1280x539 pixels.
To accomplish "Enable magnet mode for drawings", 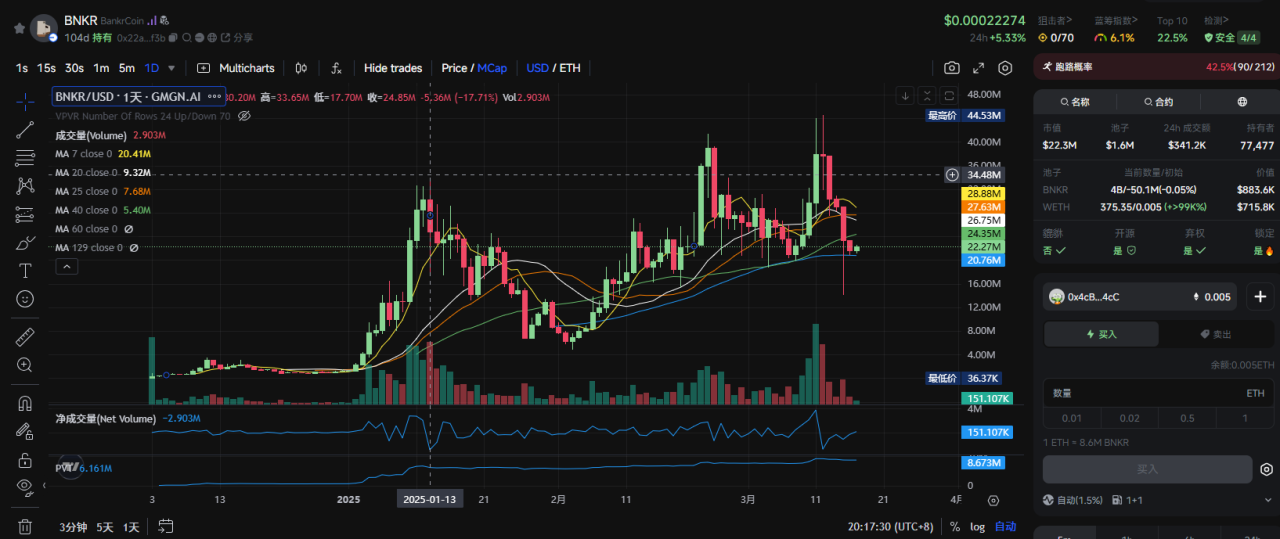I will tap(25, 404).
